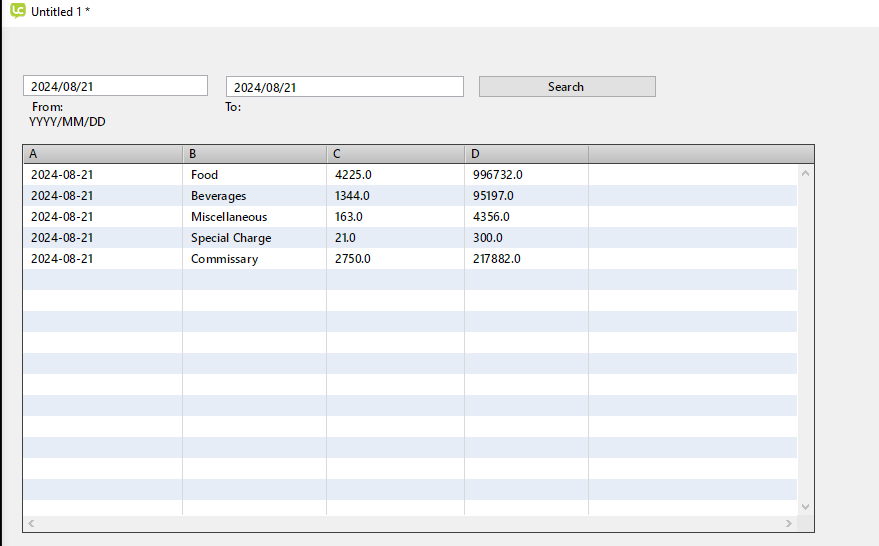Click the table's scroll up arrow
The height and width of the screenshot is (546, 879).
pos(806,173)
